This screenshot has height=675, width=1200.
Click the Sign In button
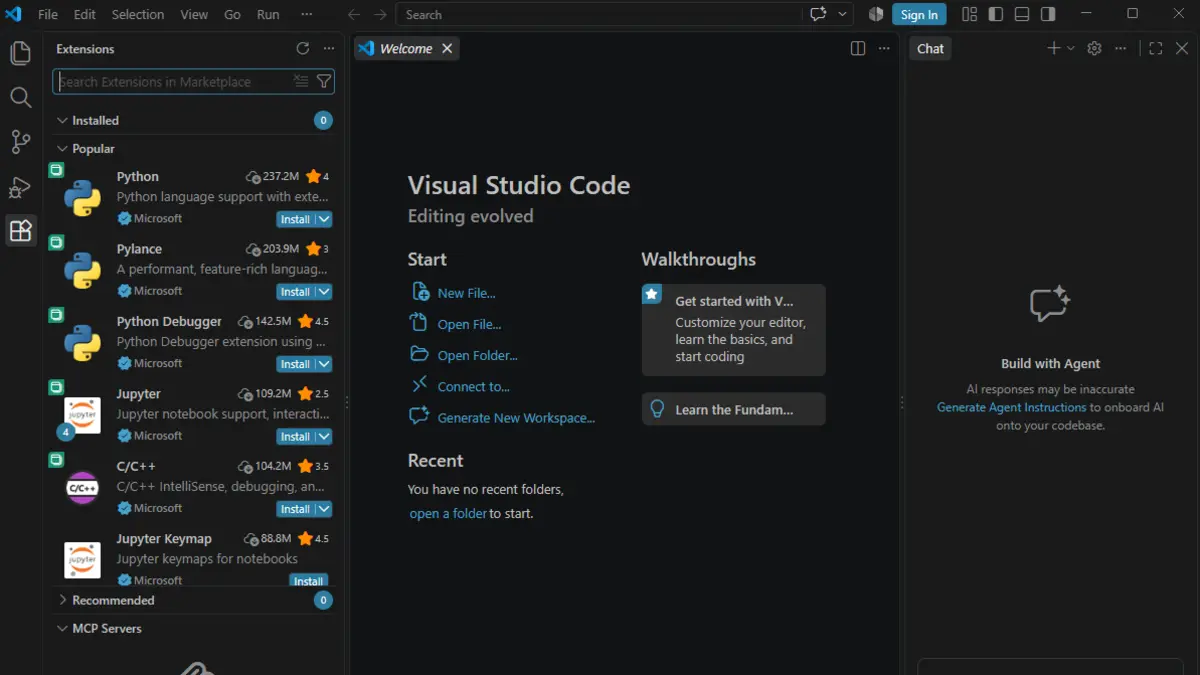tap(919, 14)
